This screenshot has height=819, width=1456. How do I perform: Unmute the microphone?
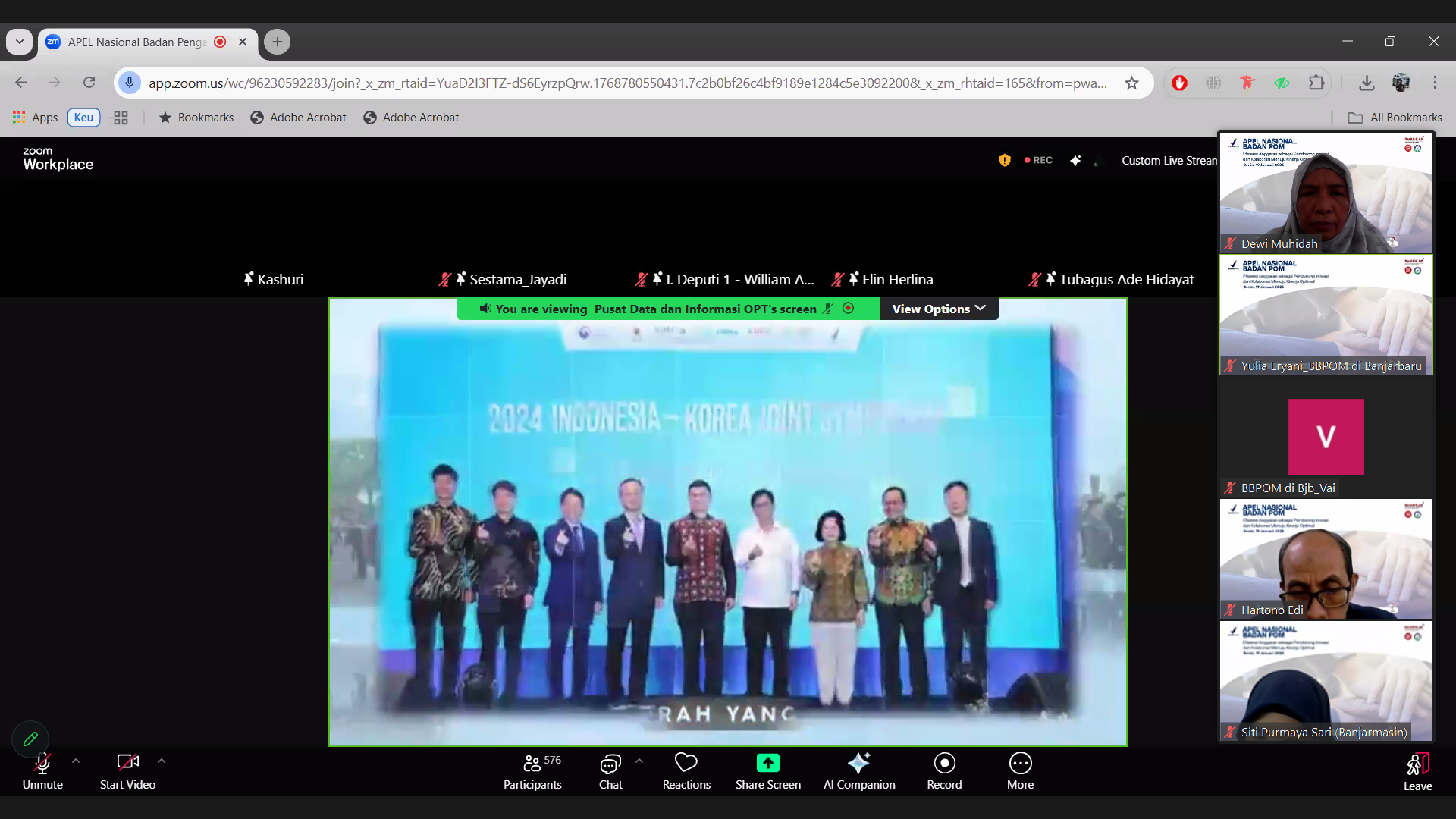[x=42, y=770]
